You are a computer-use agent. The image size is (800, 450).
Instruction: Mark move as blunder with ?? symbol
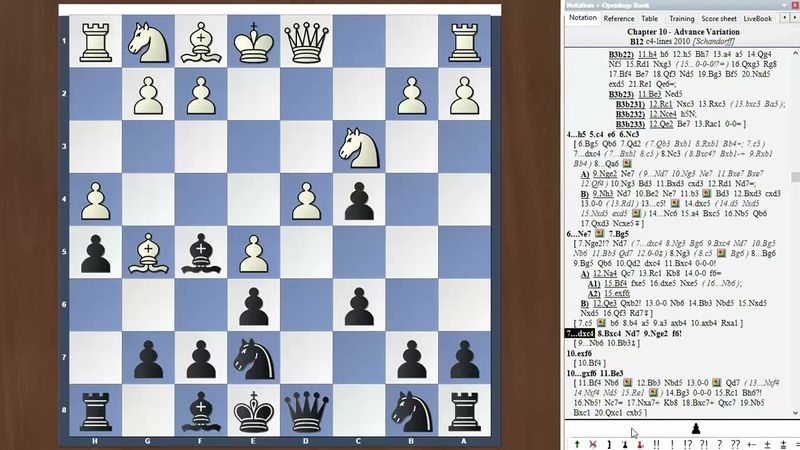click(x=735, y=443)
